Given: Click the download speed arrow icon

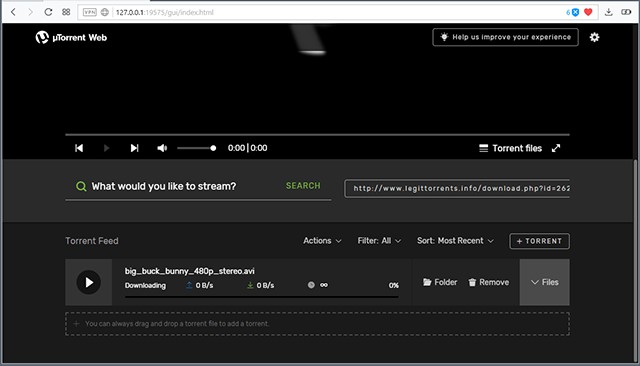Looking at the screenshot, I should click(250, 285).
